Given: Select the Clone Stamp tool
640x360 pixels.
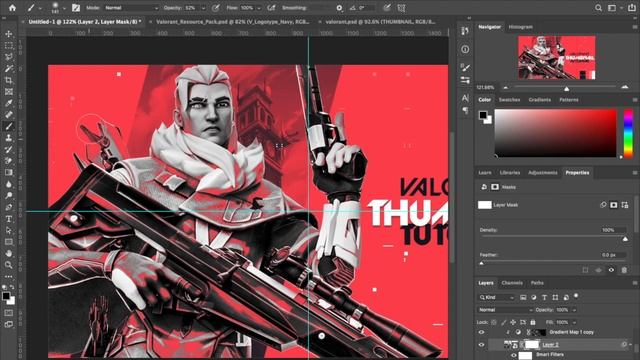Looking at the screenshot, I should pos(9,138).
